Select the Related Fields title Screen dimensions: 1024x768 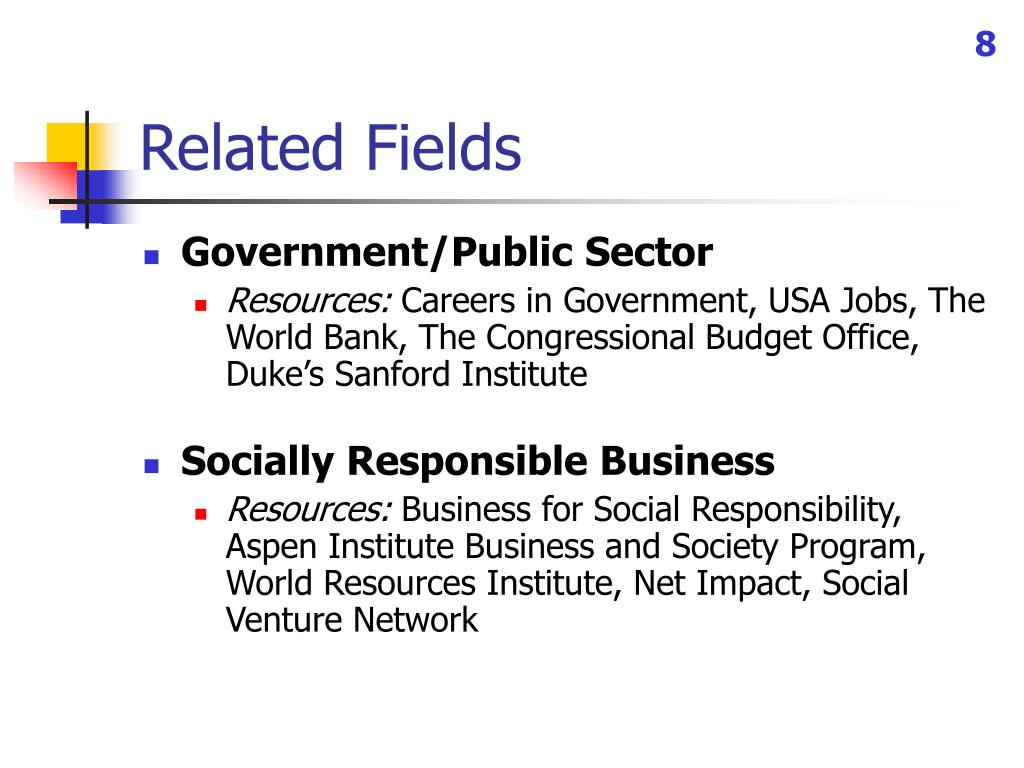pos(330,148)
